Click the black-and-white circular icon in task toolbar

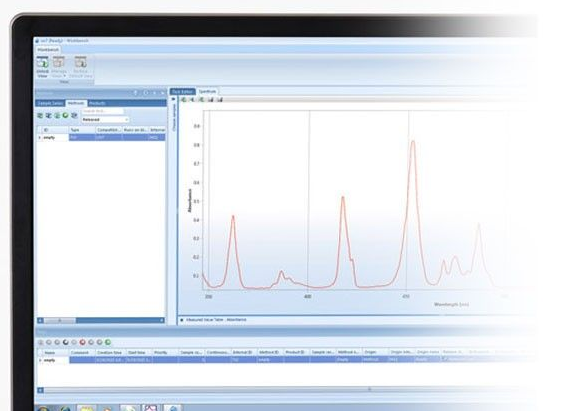click(65, 342)
